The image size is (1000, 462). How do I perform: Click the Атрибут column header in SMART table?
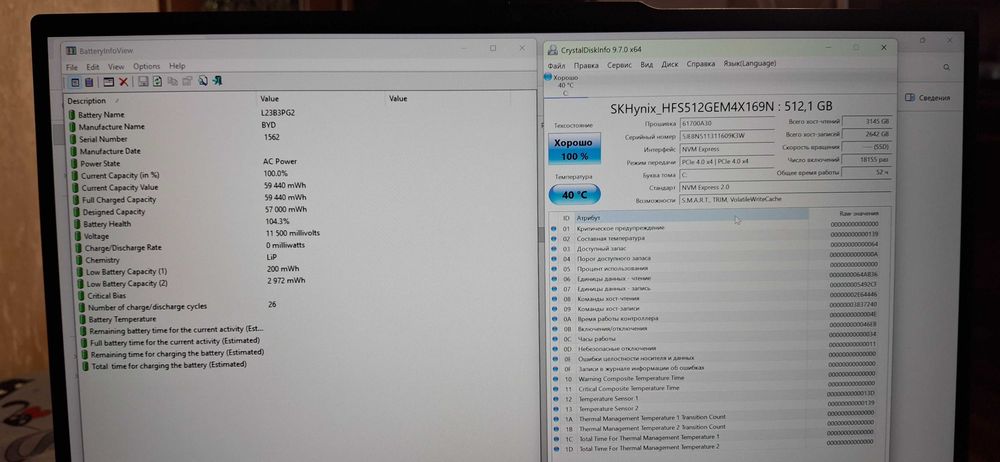[691, 218]
